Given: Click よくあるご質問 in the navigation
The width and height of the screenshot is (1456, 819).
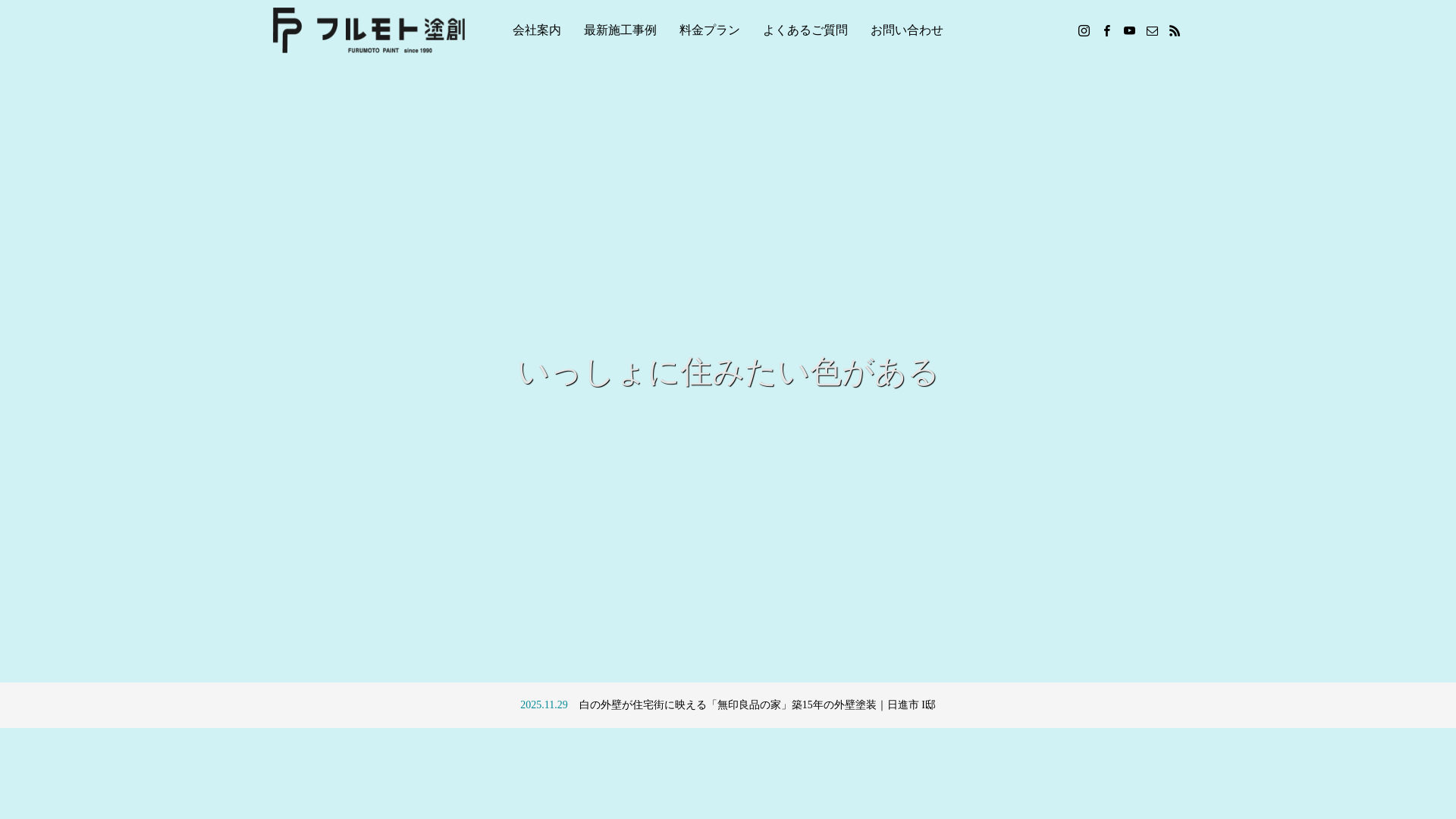Looking at the screenshot, I should point(805,30).
